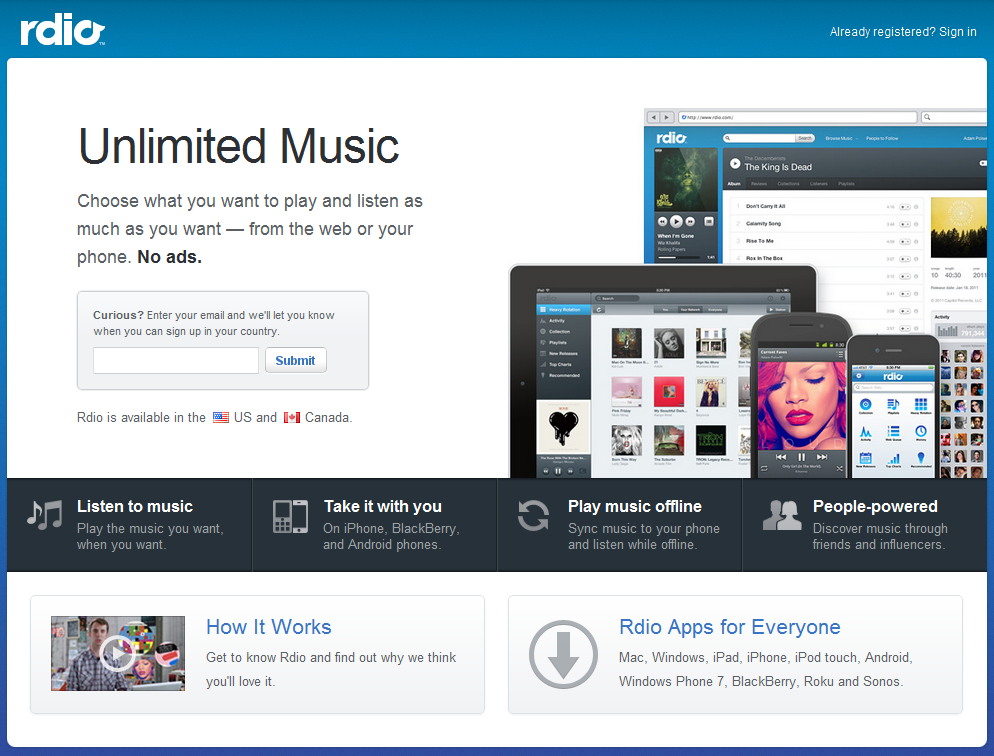Click "Play the music you want" description
The image size is (994, 756).
point(150,536)
